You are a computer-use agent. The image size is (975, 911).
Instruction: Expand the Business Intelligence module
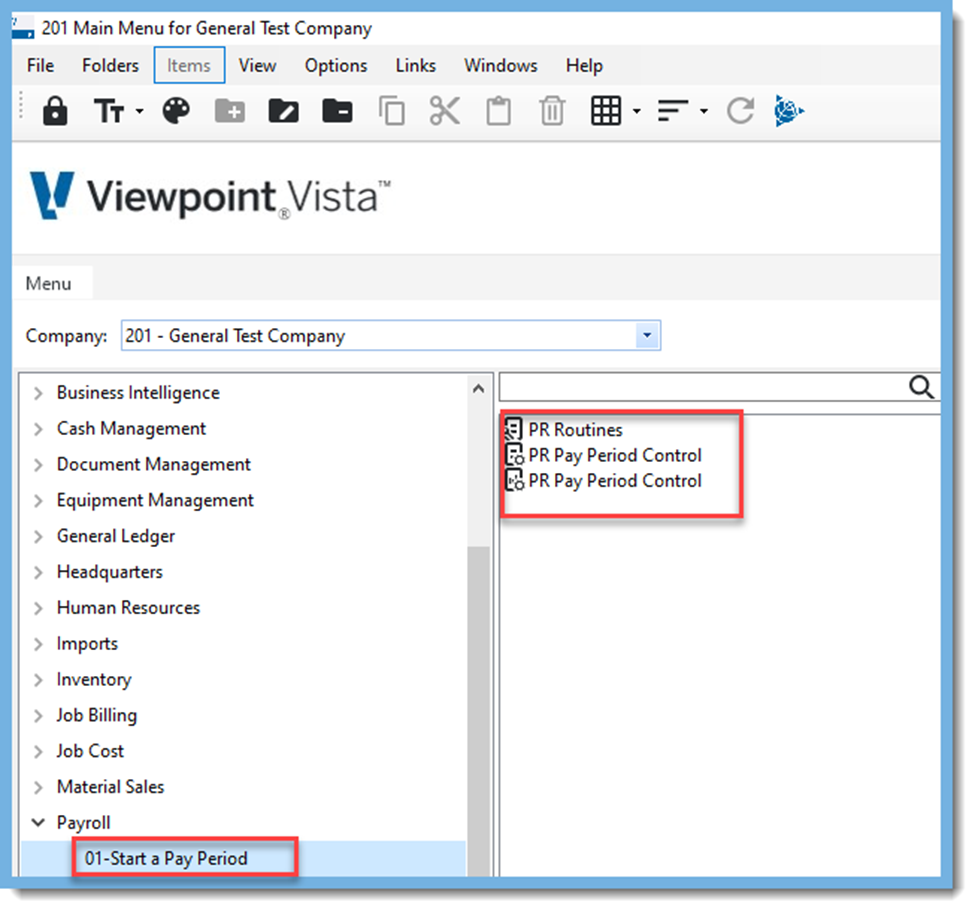[38, 393]
